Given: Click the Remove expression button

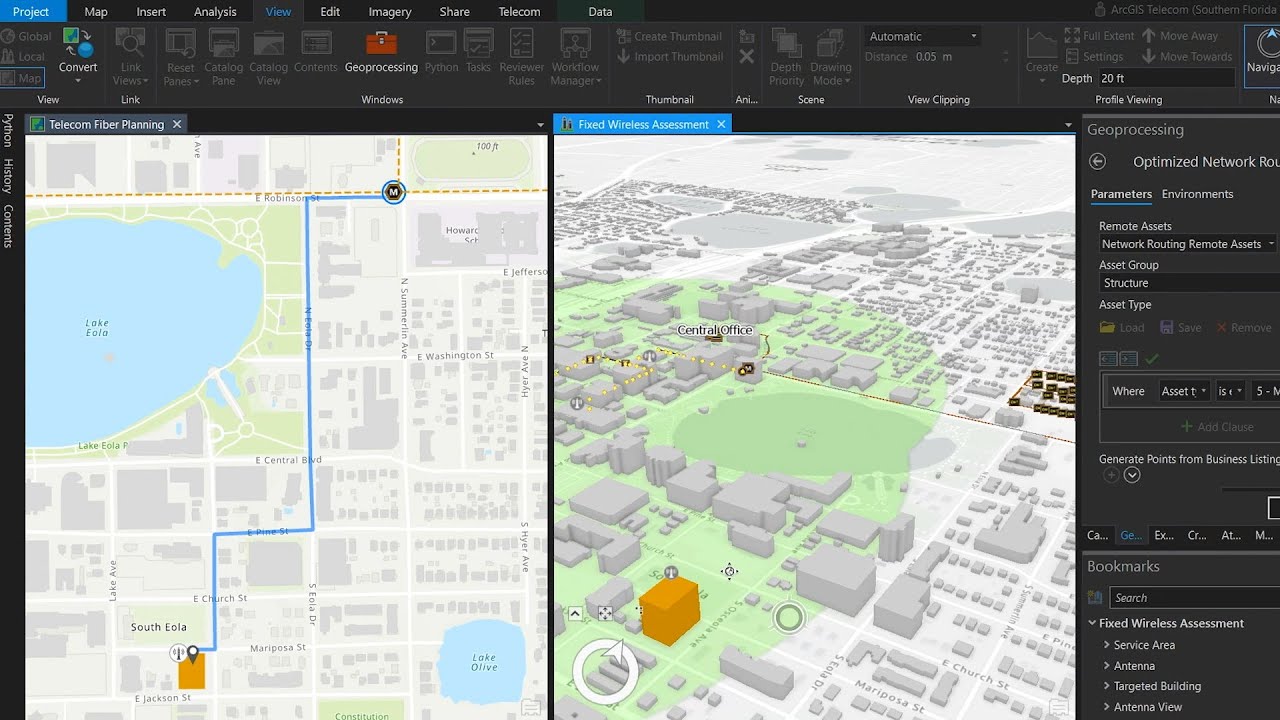Looking at the screenshot, I should click(x=1244, y=327).
